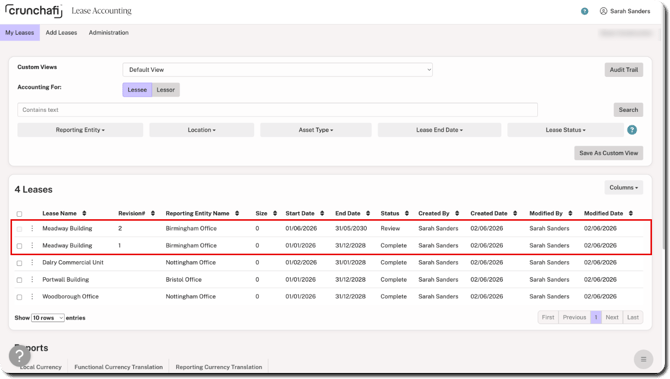Click the filter help question mark icon
Screen dimensions: 670x379
click(x=632, y=130)
